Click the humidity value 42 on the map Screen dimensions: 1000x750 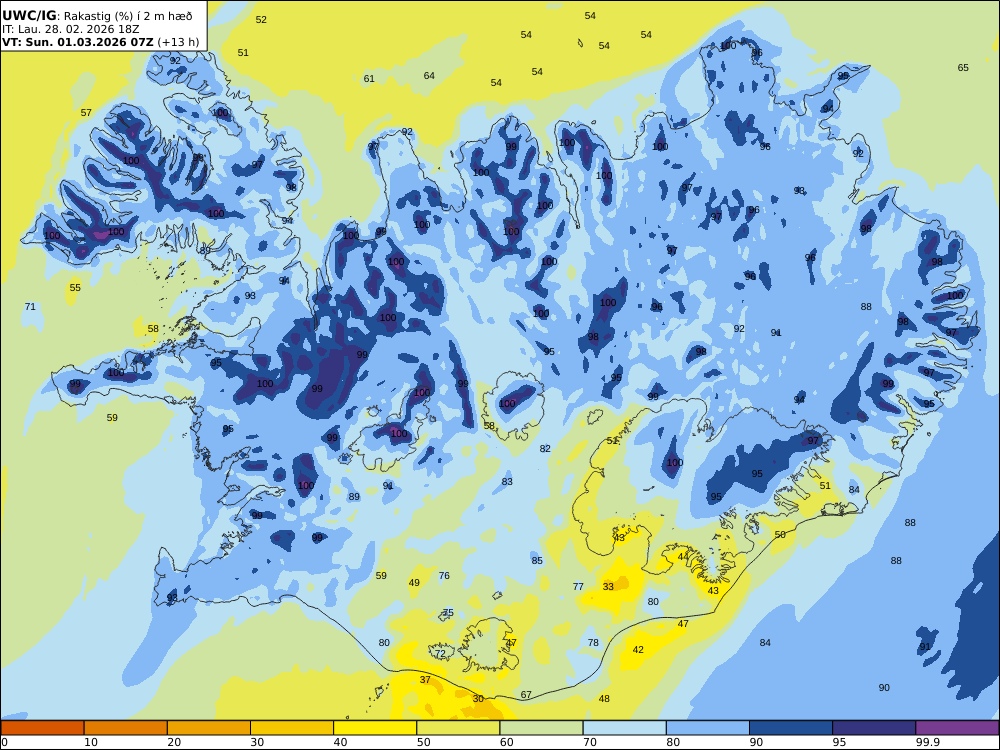point(638,650)
